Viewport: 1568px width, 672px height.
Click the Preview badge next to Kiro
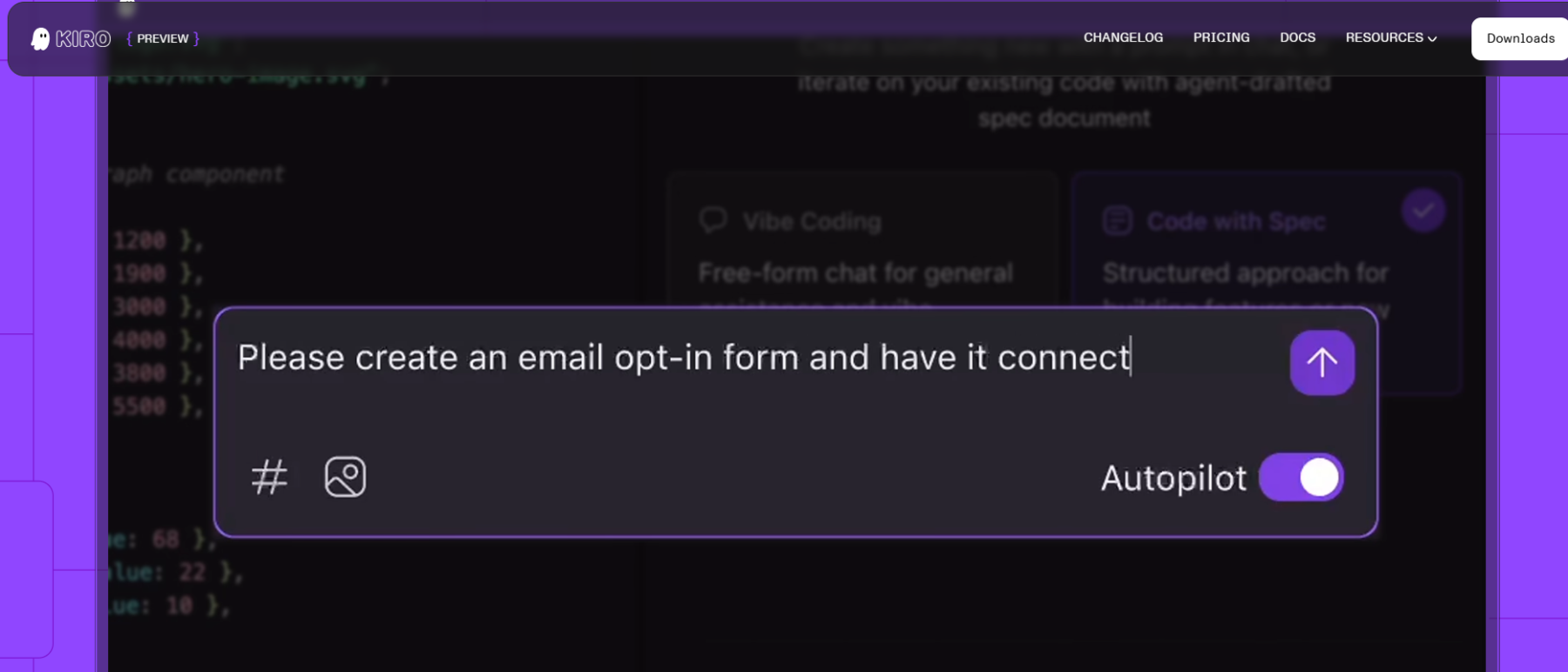[163, 38]
